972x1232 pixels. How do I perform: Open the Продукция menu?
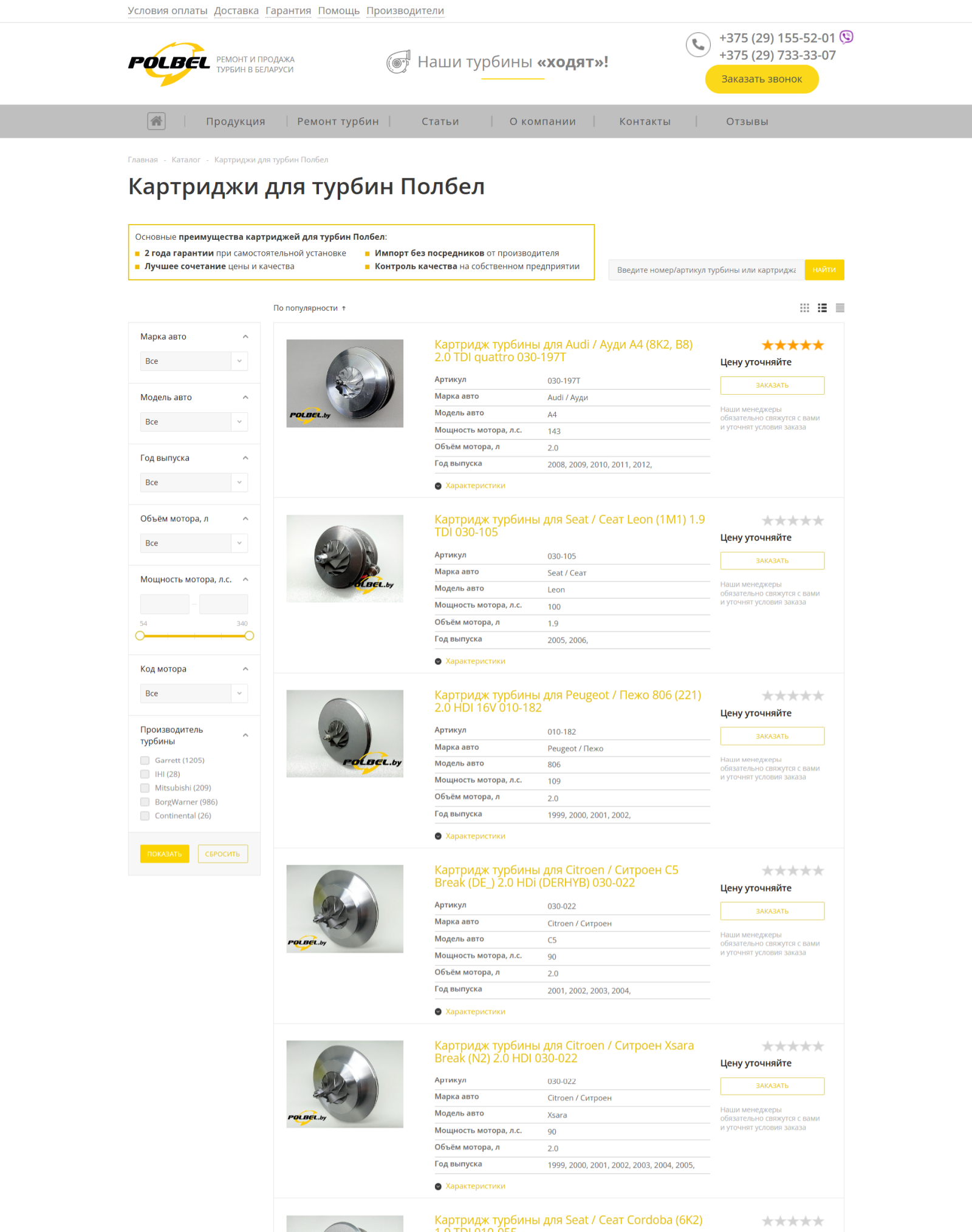pyautogui.click(x=236, y=121)
